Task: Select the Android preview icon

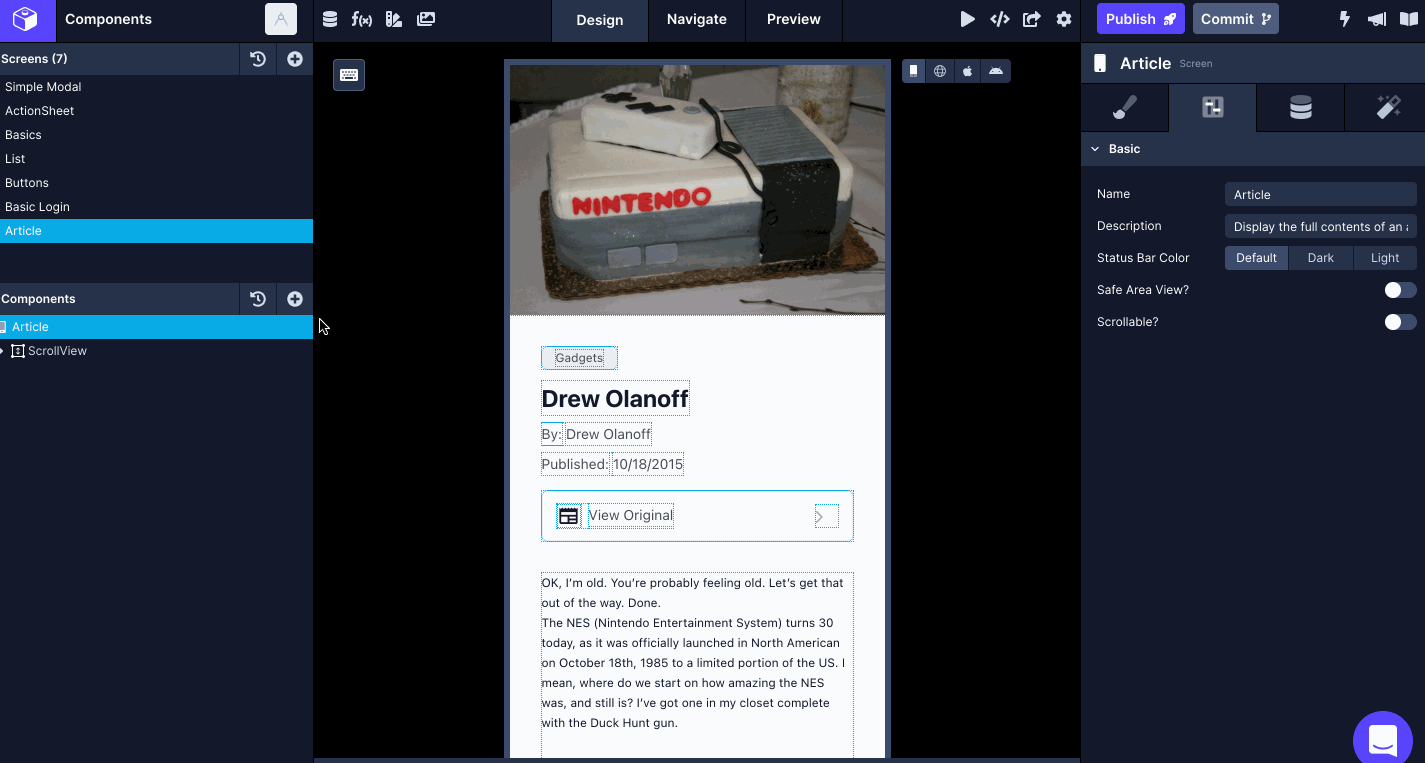Action: coord(995,71)
